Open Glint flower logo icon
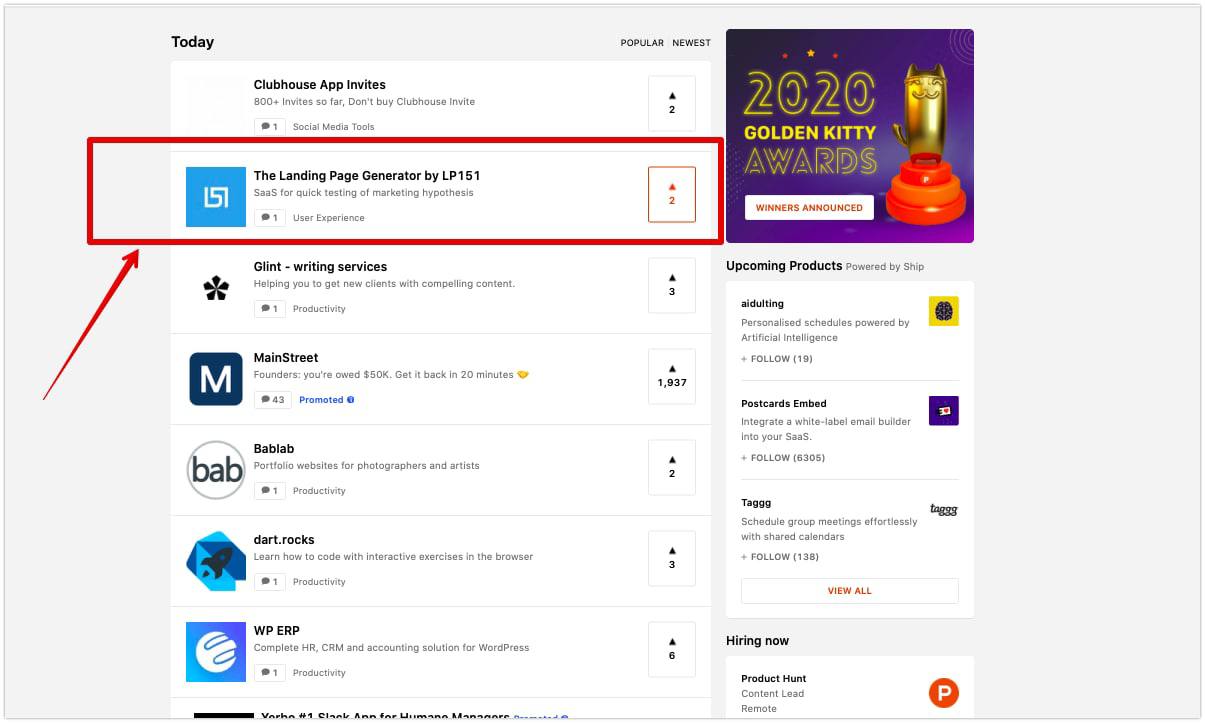Screen dimensions: 1205x723 point(216,288)
